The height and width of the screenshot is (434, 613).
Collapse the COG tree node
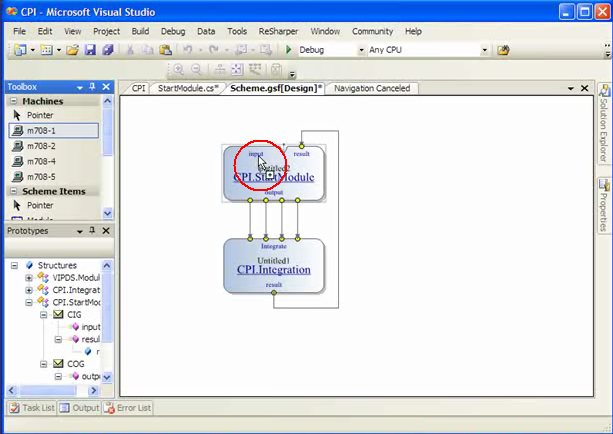pyautogui.click(x=44, y=364)
